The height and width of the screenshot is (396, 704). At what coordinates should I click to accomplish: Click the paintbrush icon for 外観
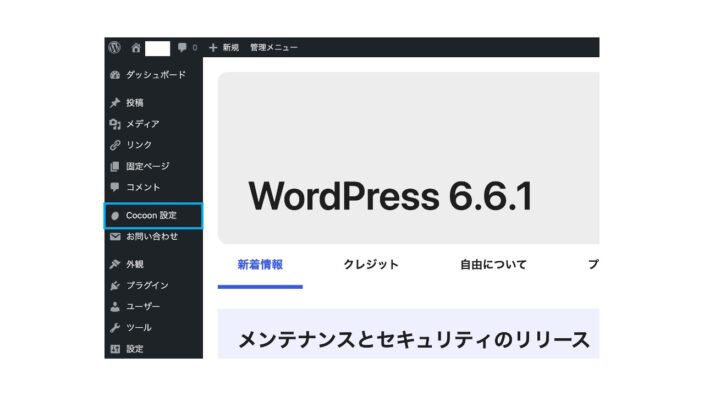pyautogui.click(x=115, y=264)
